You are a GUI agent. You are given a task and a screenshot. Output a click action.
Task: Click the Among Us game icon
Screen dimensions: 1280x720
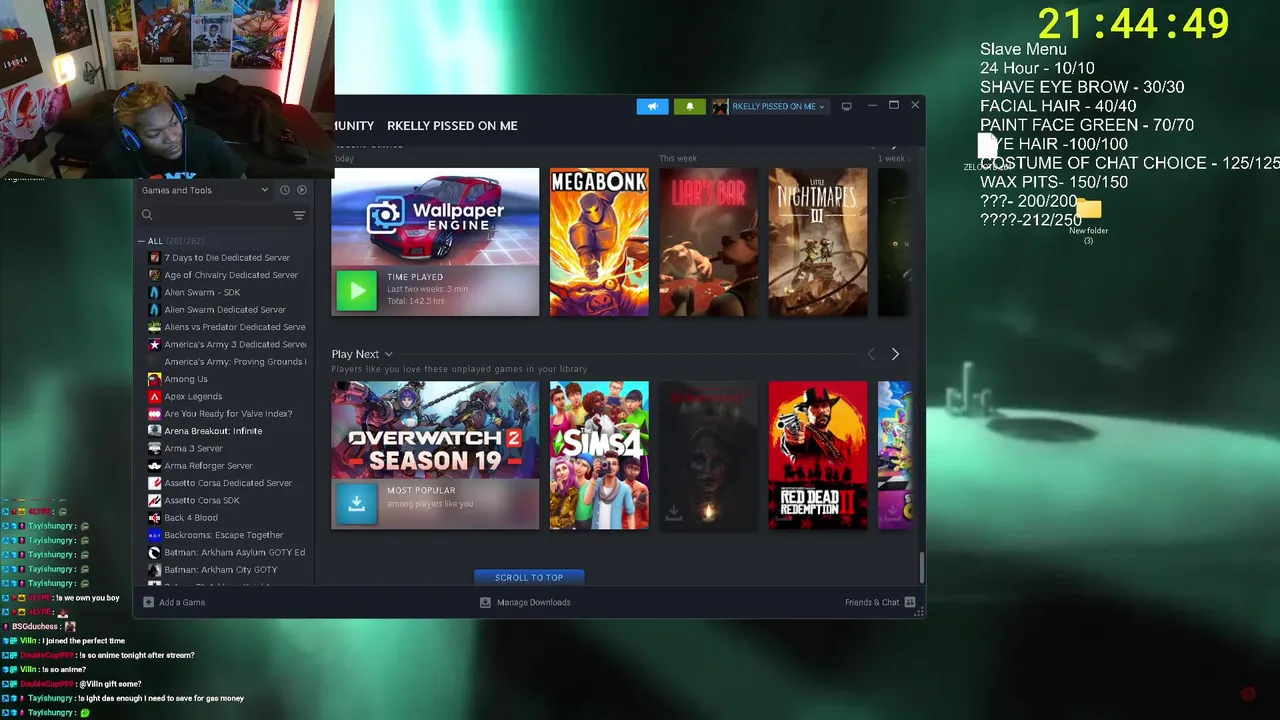point(154,379)
